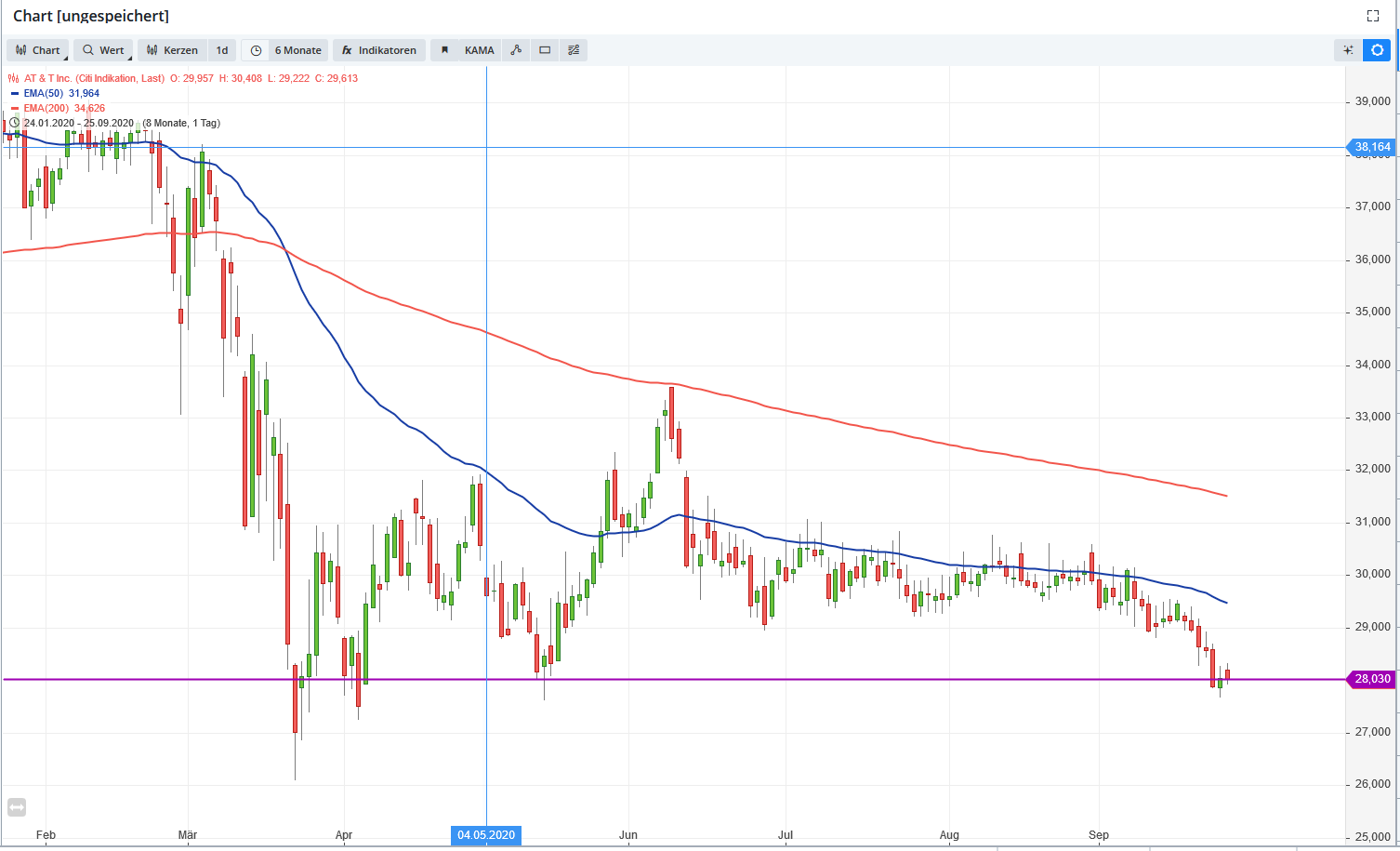Screen dimensions: 1400x851
Task: Expand chart to fullscreen
Action: (x=1373, y=16)
